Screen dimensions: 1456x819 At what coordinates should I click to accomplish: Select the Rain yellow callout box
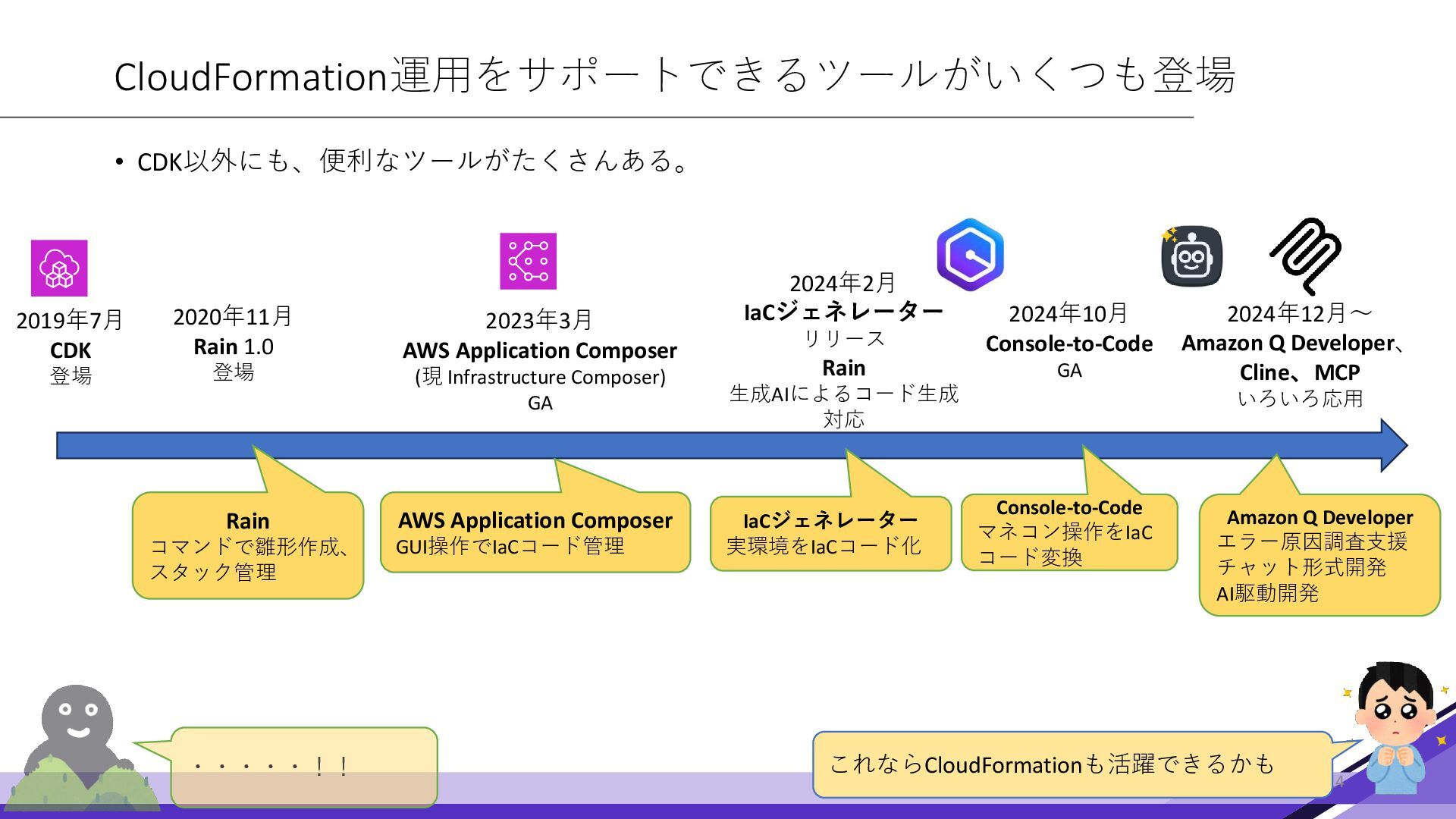248,546
